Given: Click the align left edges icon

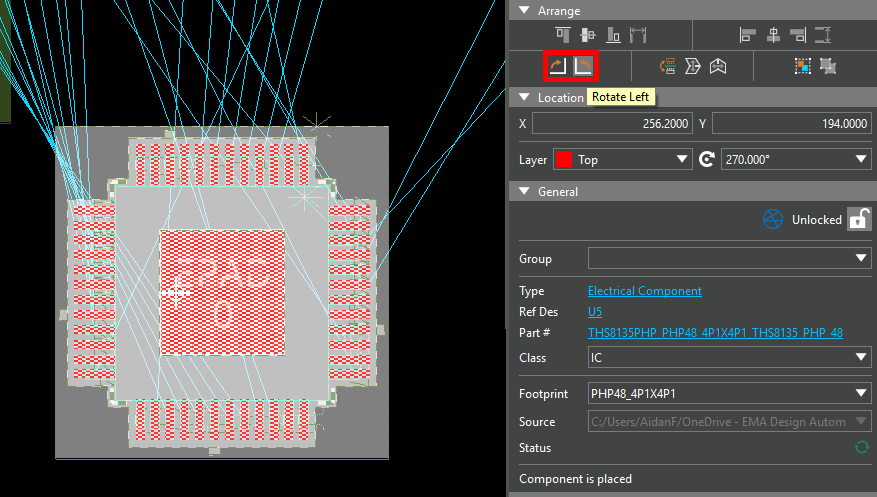Looking at the screenshot, I should [747, 35].
